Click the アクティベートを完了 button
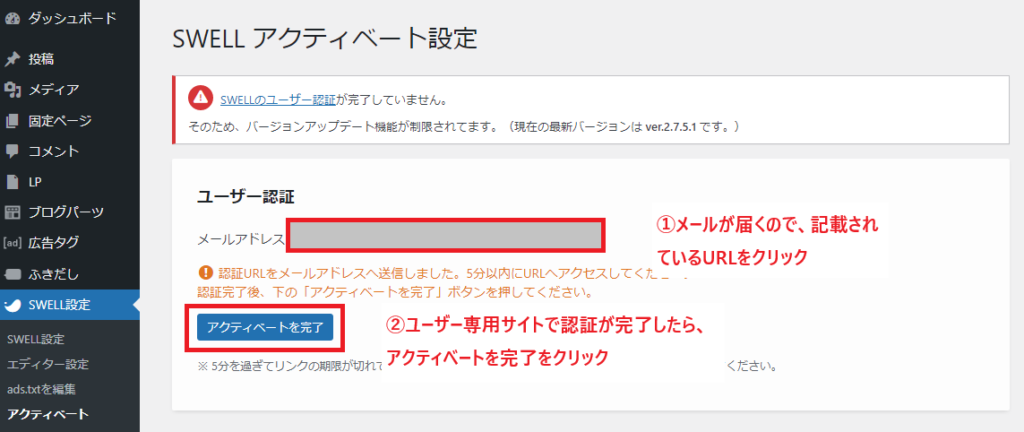The image size is (1024, 432). (x=265, y=328)
